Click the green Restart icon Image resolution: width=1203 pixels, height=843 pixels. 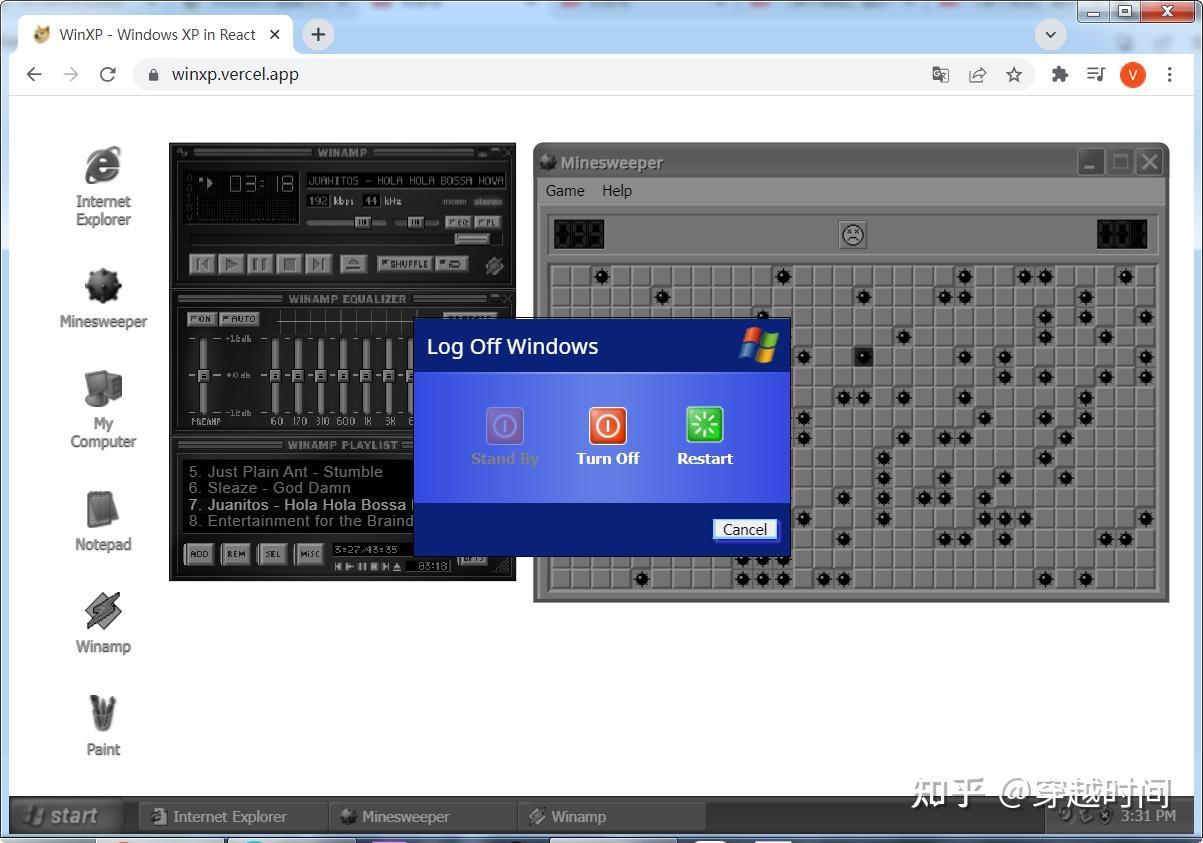[705, 425]
